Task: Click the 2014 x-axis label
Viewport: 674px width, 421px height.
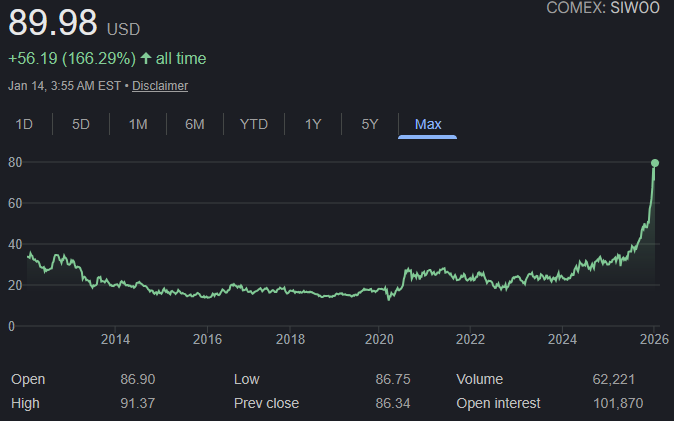Action: click(115, 339)
